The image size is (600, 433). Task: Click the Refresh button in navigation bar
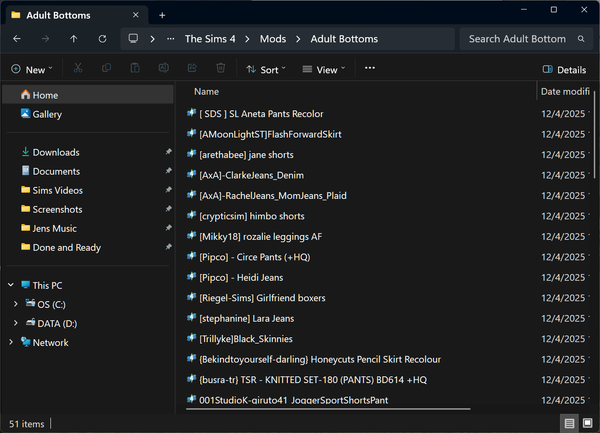pyautogui.click(x=102, y=39)
